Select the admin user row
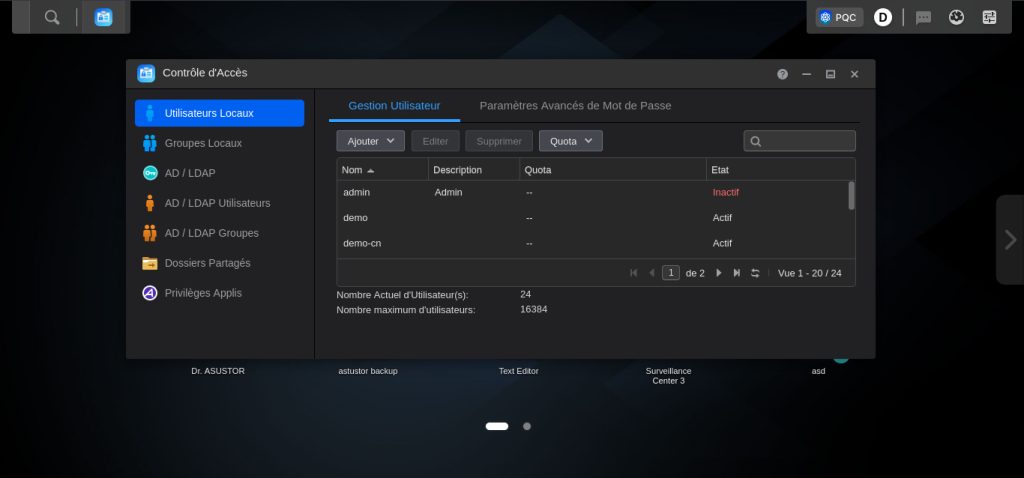Image resolution: width=1024 pixels, height=478 pixels. click(592, 193)
